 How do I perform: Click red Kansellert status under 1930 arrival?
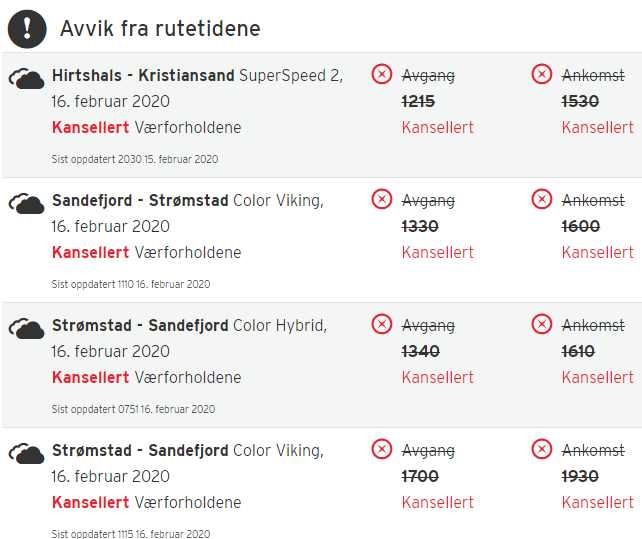pyautogui.click(x=597, y=502)
